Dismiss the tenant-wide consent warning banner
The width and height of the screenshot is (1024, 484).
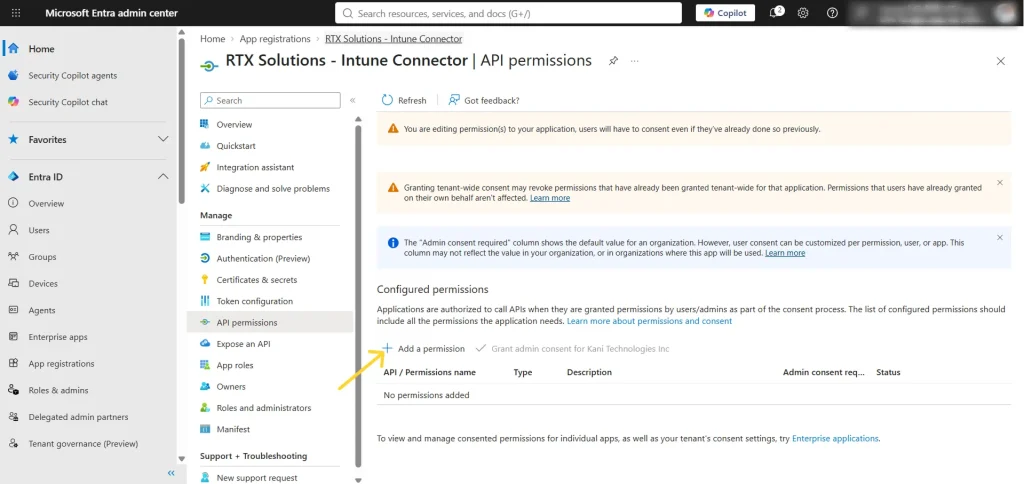pos(1000,183)
